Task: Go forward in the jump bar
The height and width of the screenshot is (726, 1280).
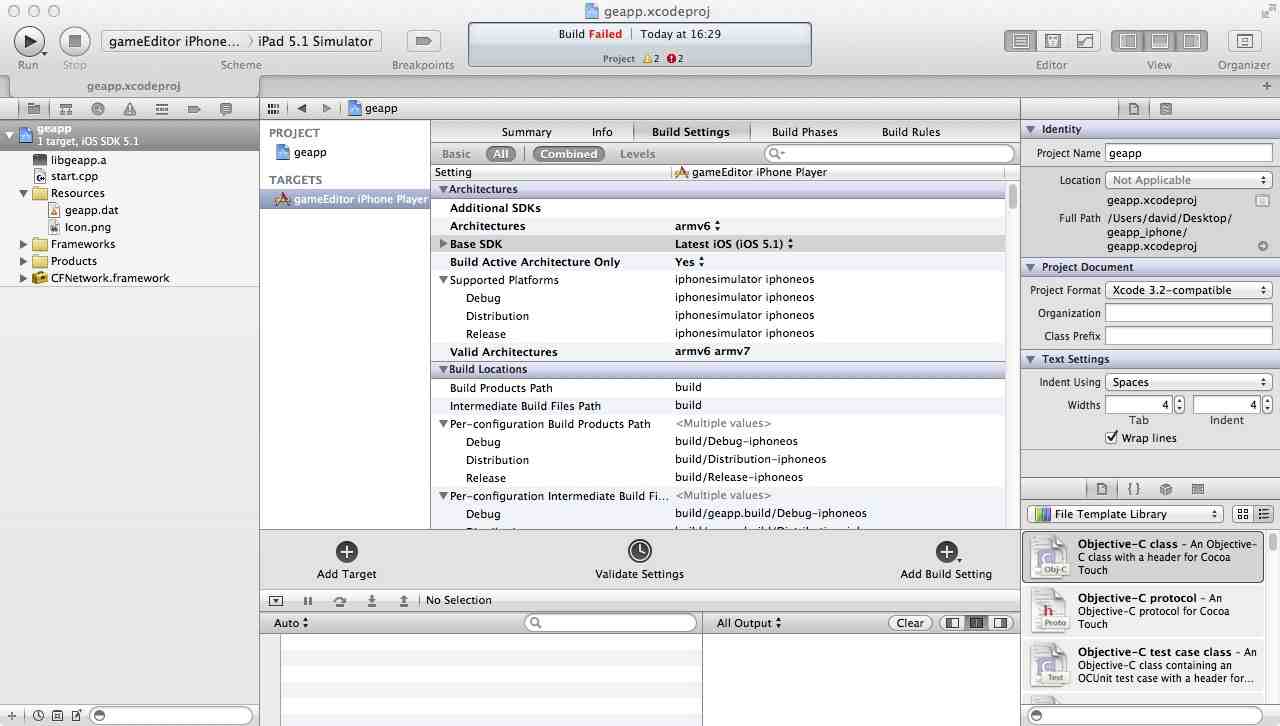Action: point(326,108)
